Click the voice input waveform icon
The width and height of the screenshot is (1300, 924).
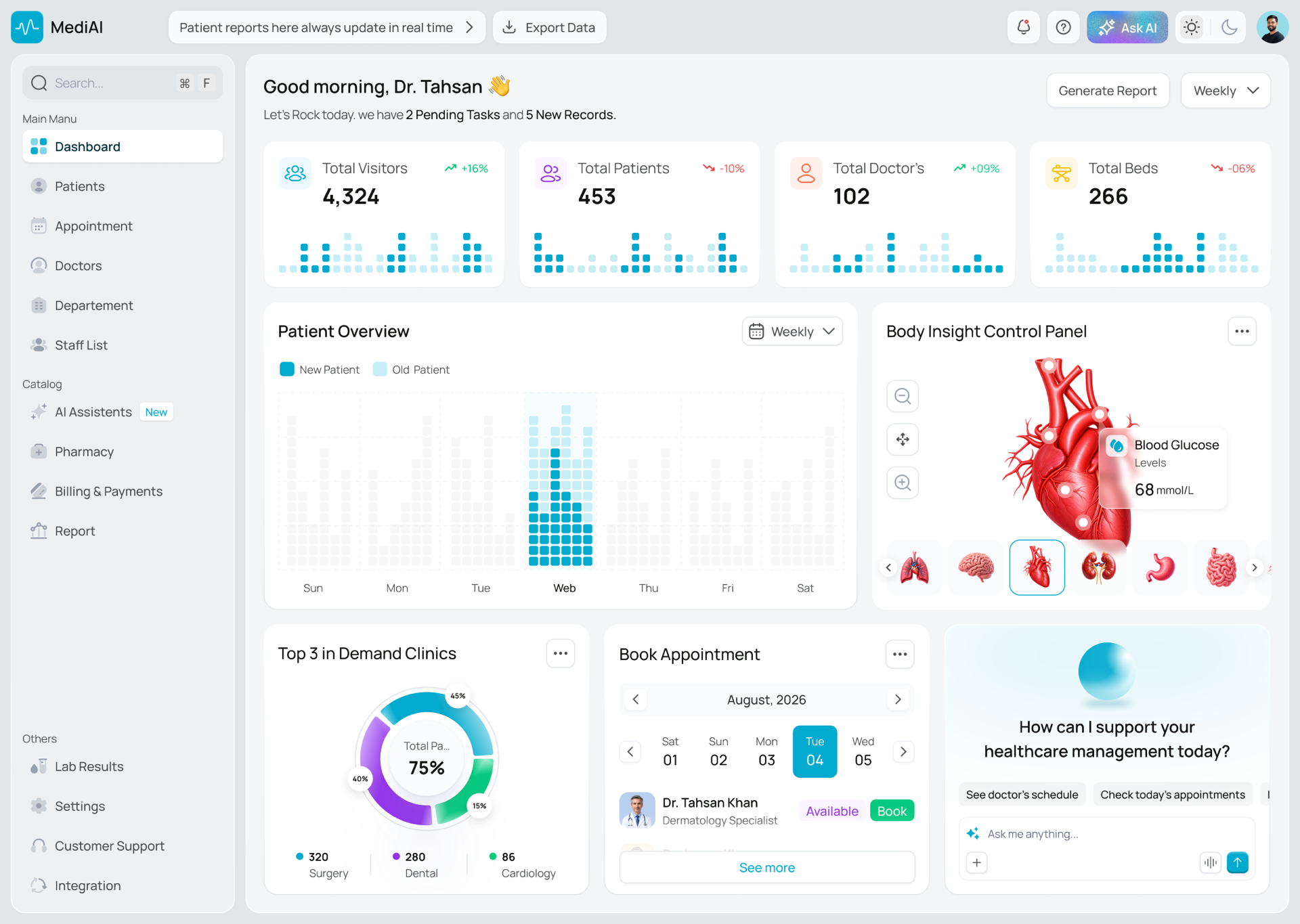(1210, 862)
